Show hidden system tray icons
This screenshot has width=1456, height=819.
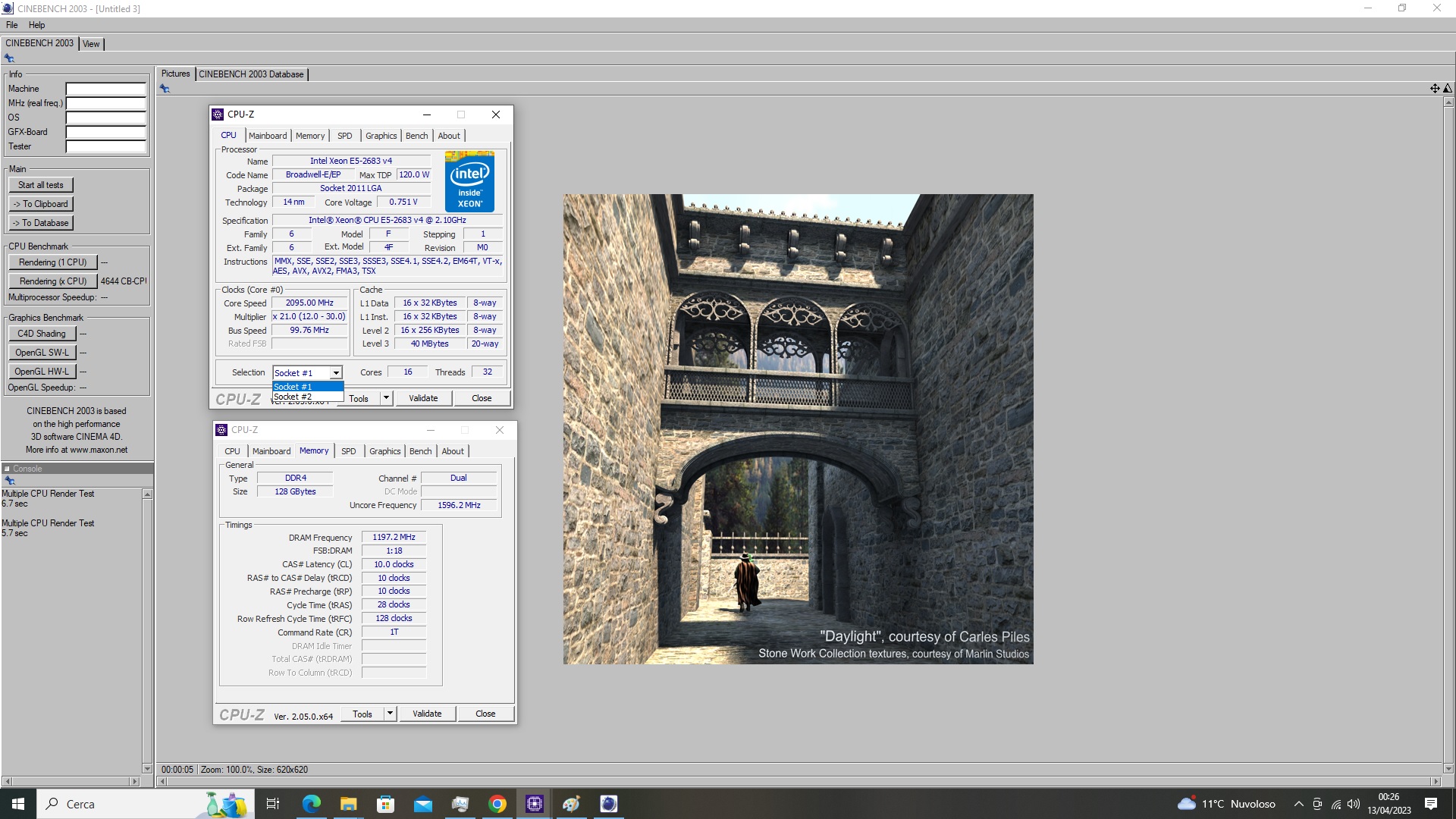pos(1298,804)
